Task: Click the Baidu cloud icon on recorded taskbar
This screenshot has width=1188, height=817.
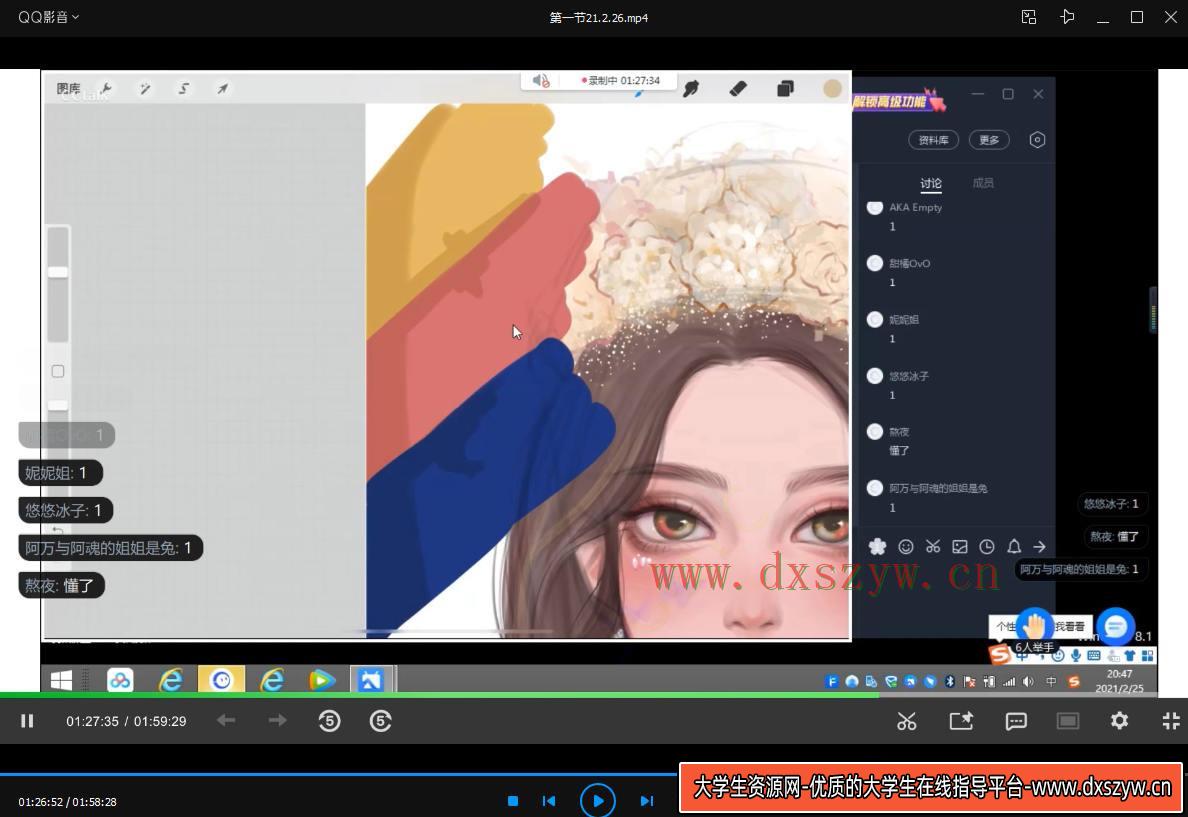Action: pyautogui.click(x=120, y=680)
